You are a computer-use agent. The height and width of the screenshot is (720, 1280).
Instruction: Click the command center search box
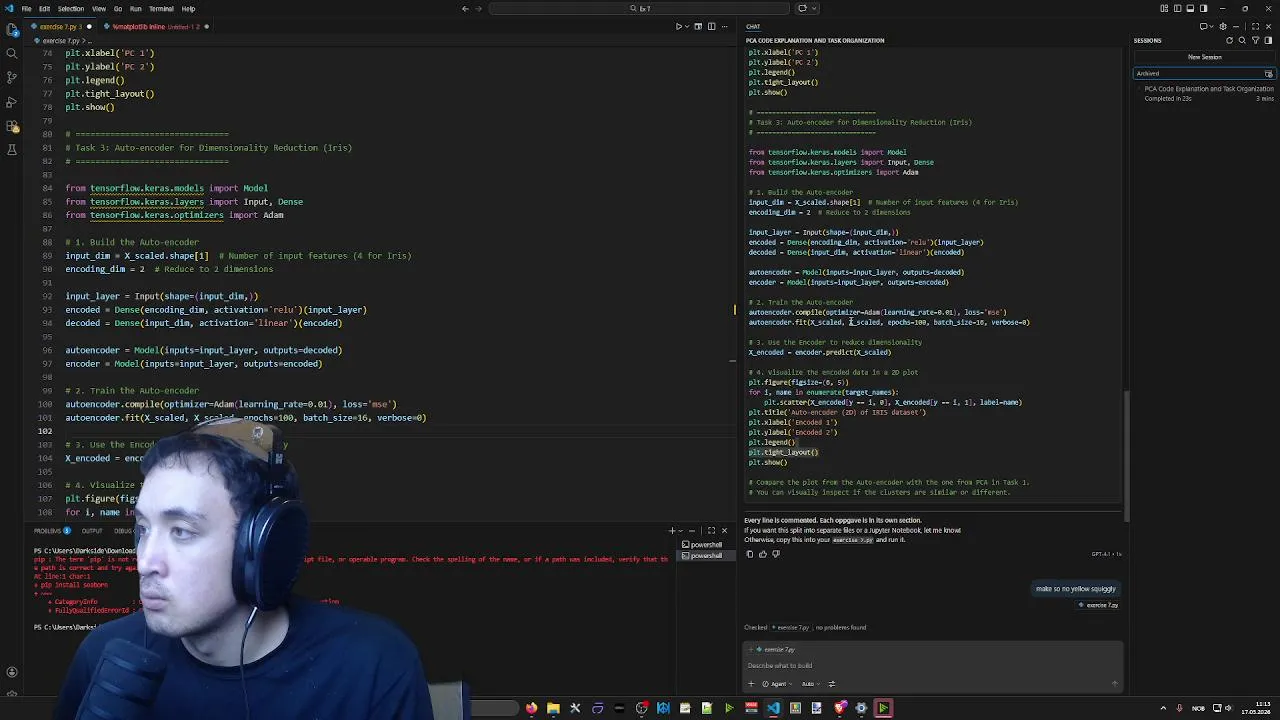pos(640,8)
